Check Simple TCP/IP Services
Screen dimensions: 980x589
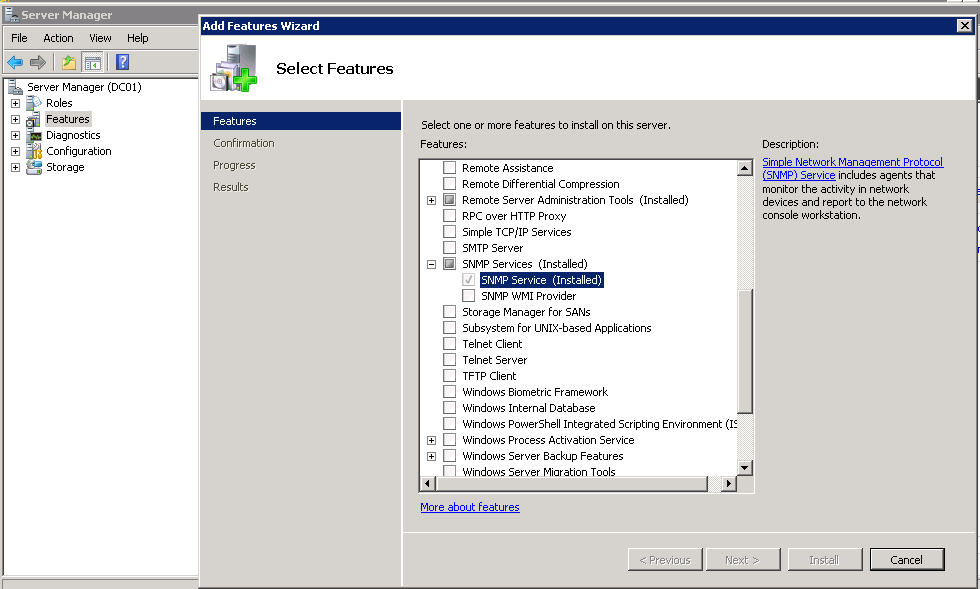tap(449, 232)
